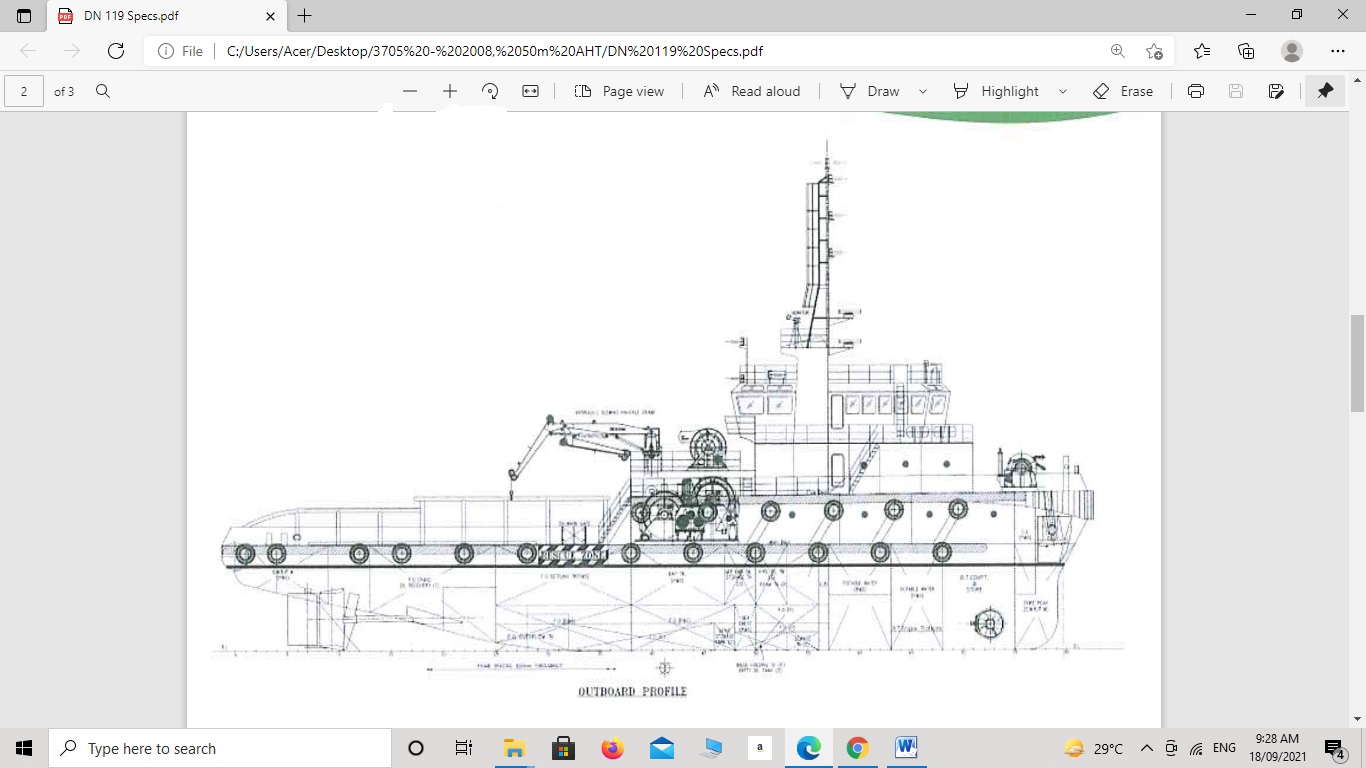
Task: Open the Page view button
Action: point(619,91)
